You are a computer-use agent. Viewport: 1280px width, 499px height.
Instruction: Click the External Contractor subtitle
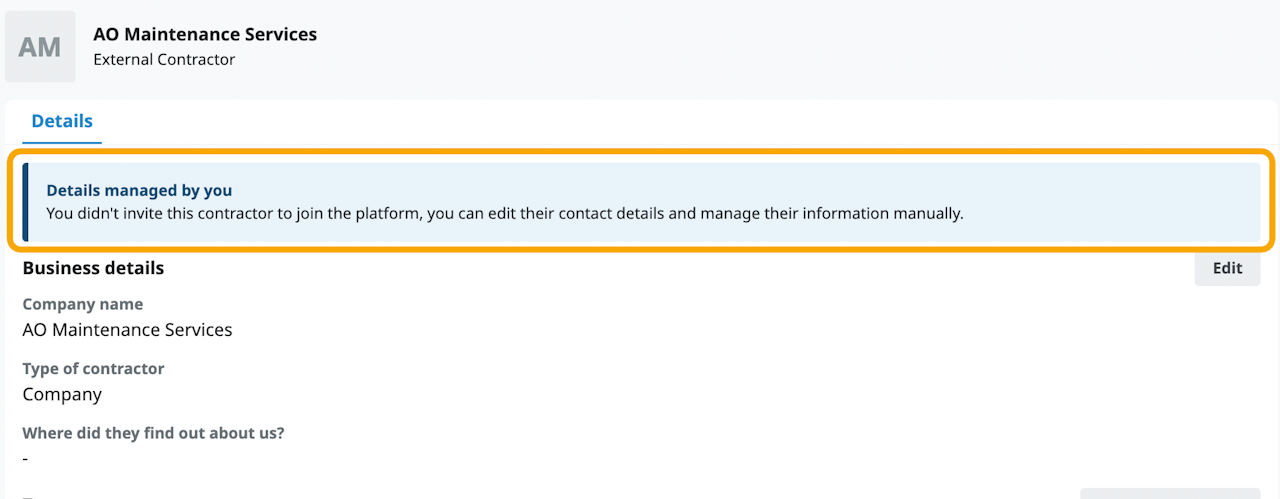tap(164, 59)
